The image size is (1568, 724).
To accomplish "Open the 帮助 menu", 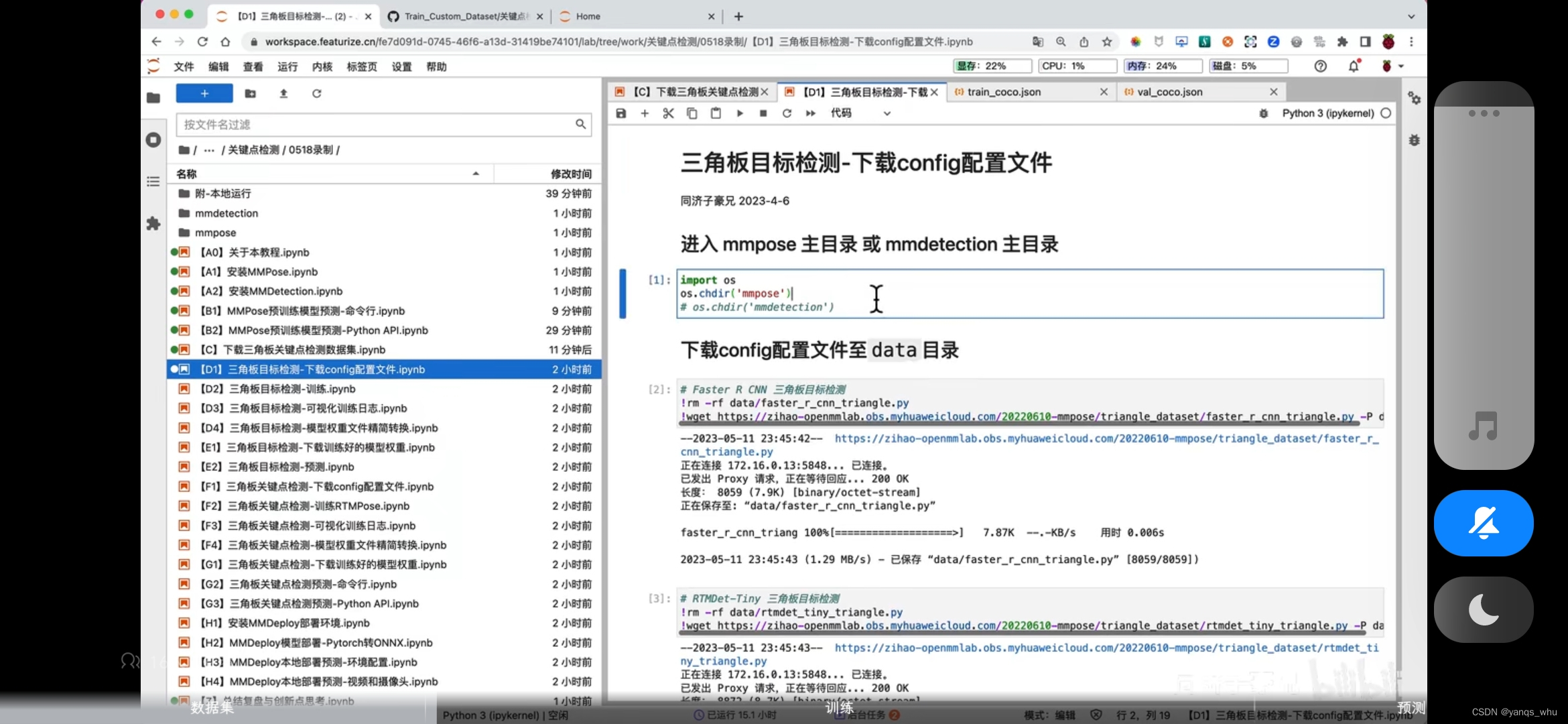I will [437, 66].
